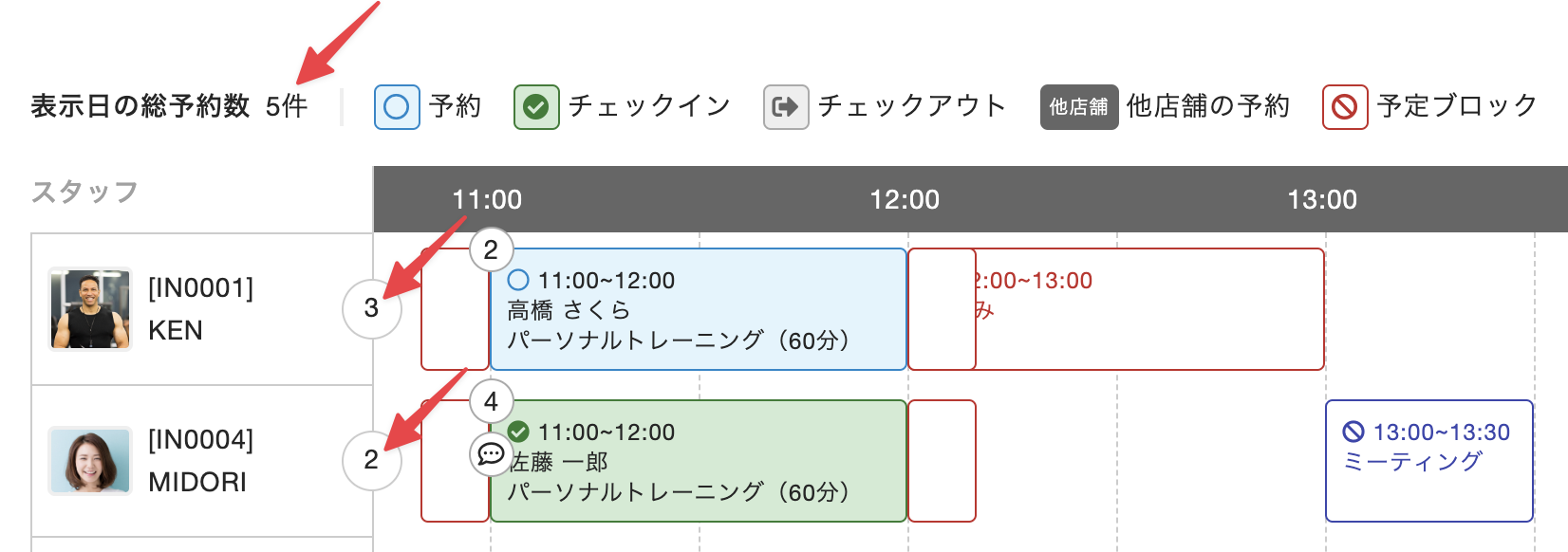Click blue circle on 高橋 さくら booking
Screen dimensions: 1568x552
click(518, 281)
